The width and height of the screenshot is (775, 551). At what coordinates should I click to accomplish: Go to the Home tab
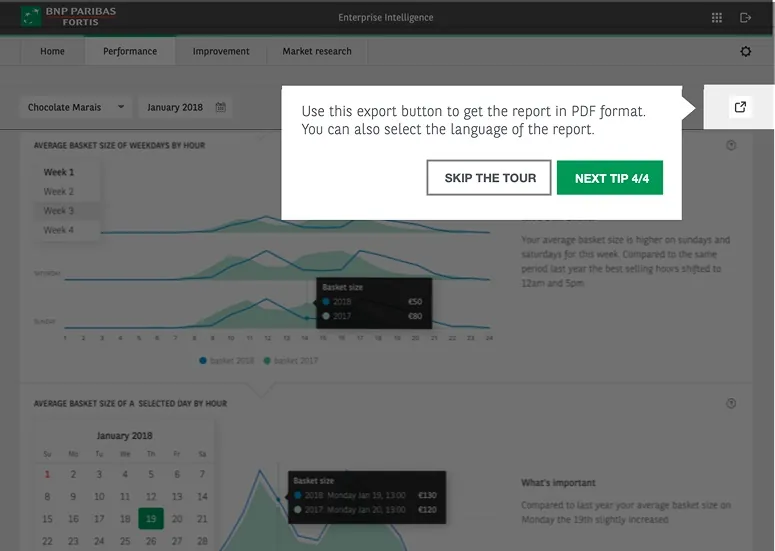(52, 51)
